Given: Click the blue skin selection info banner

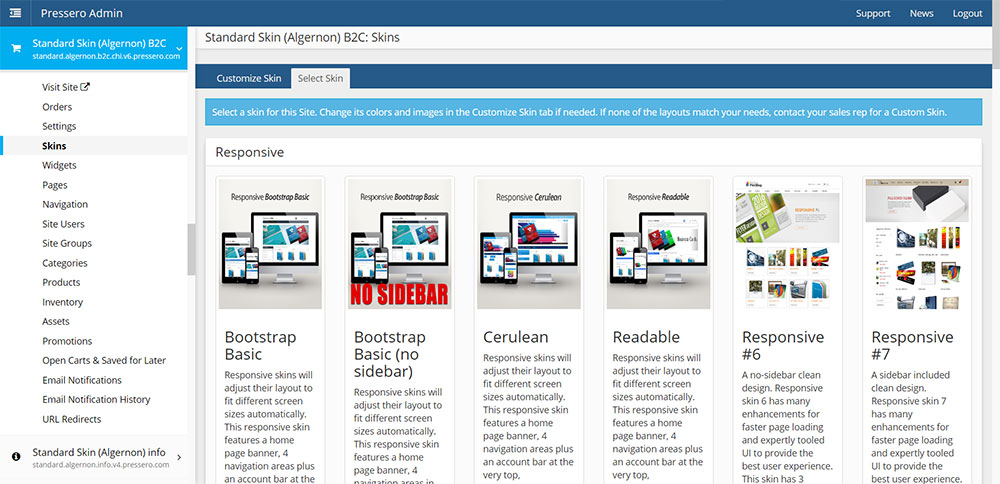Looking at the screenshot, I should pos(593,112).
